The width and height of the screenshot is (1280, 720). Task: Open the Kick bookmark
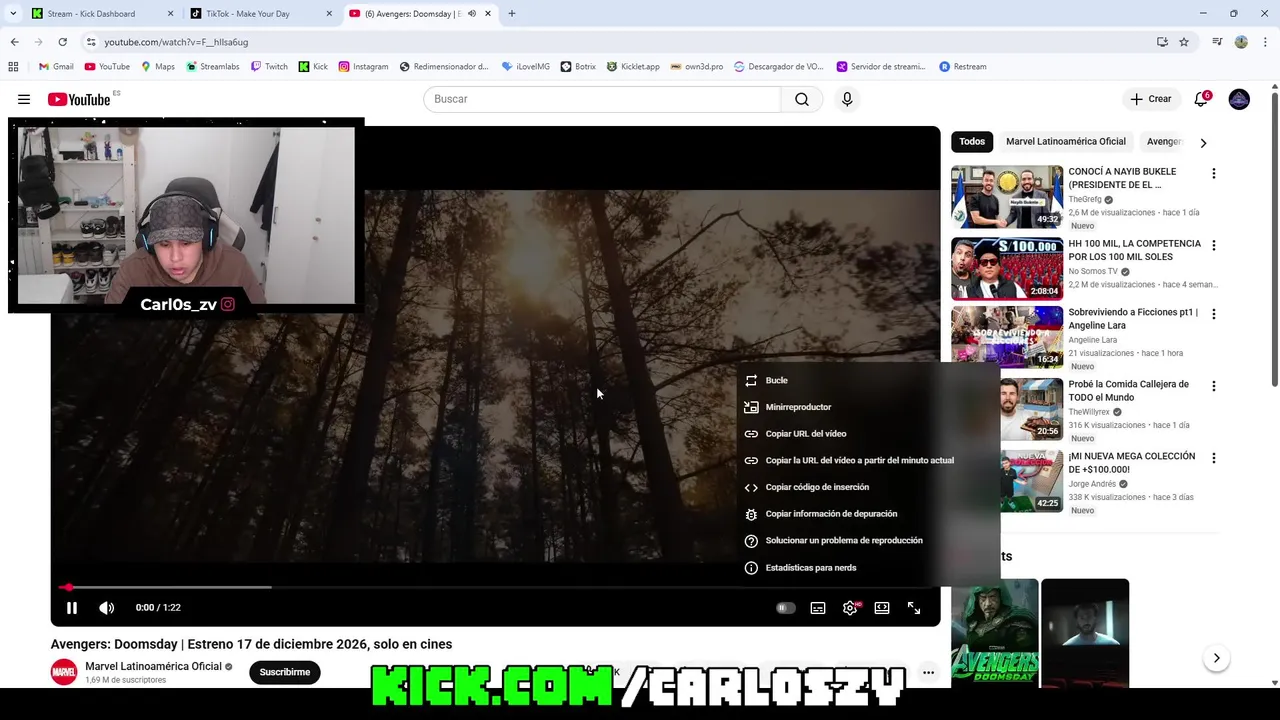313,67
